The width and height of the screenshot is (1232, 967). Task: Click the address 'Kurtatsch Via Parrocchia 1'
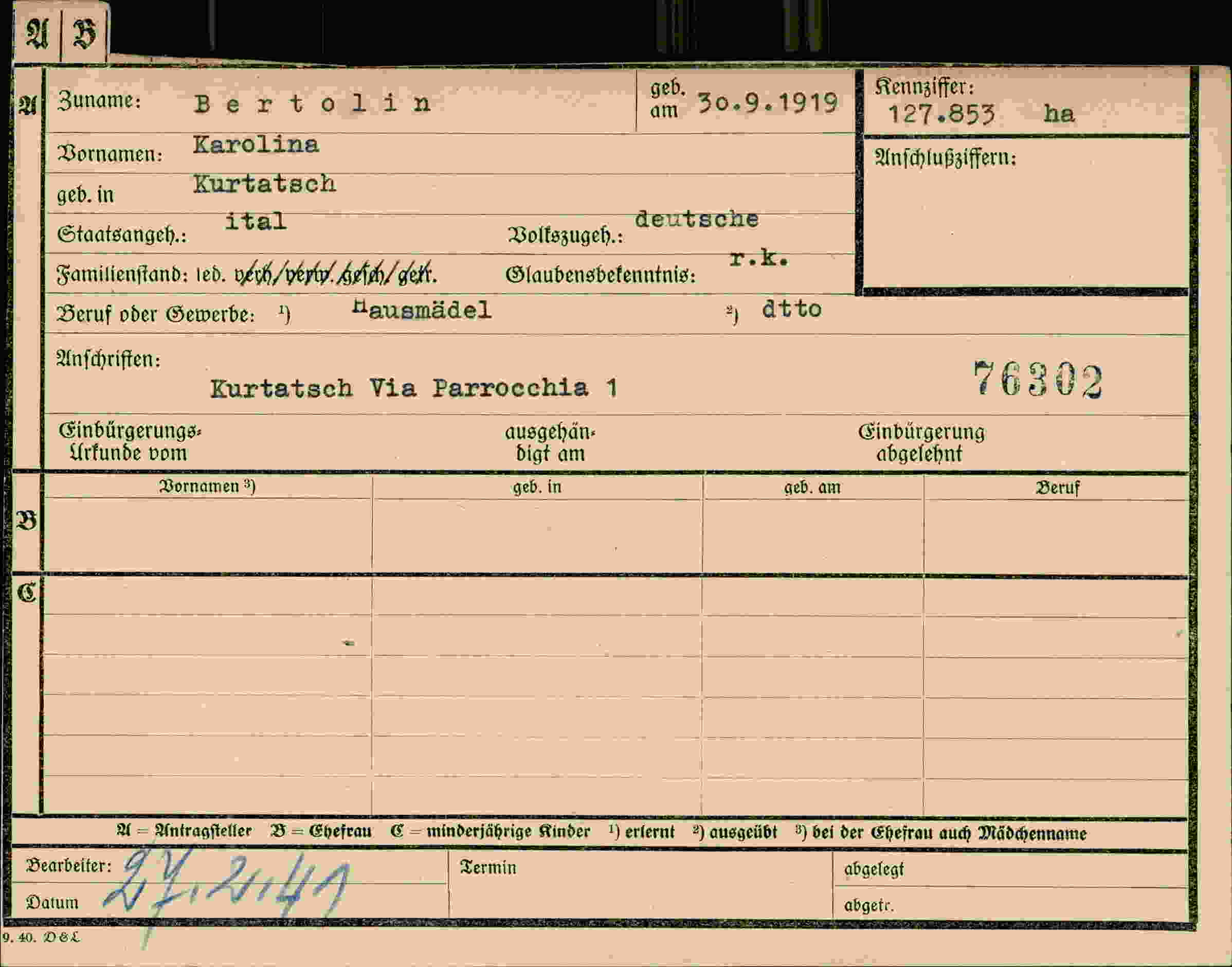pyautogui.click(x=414, y=388)
